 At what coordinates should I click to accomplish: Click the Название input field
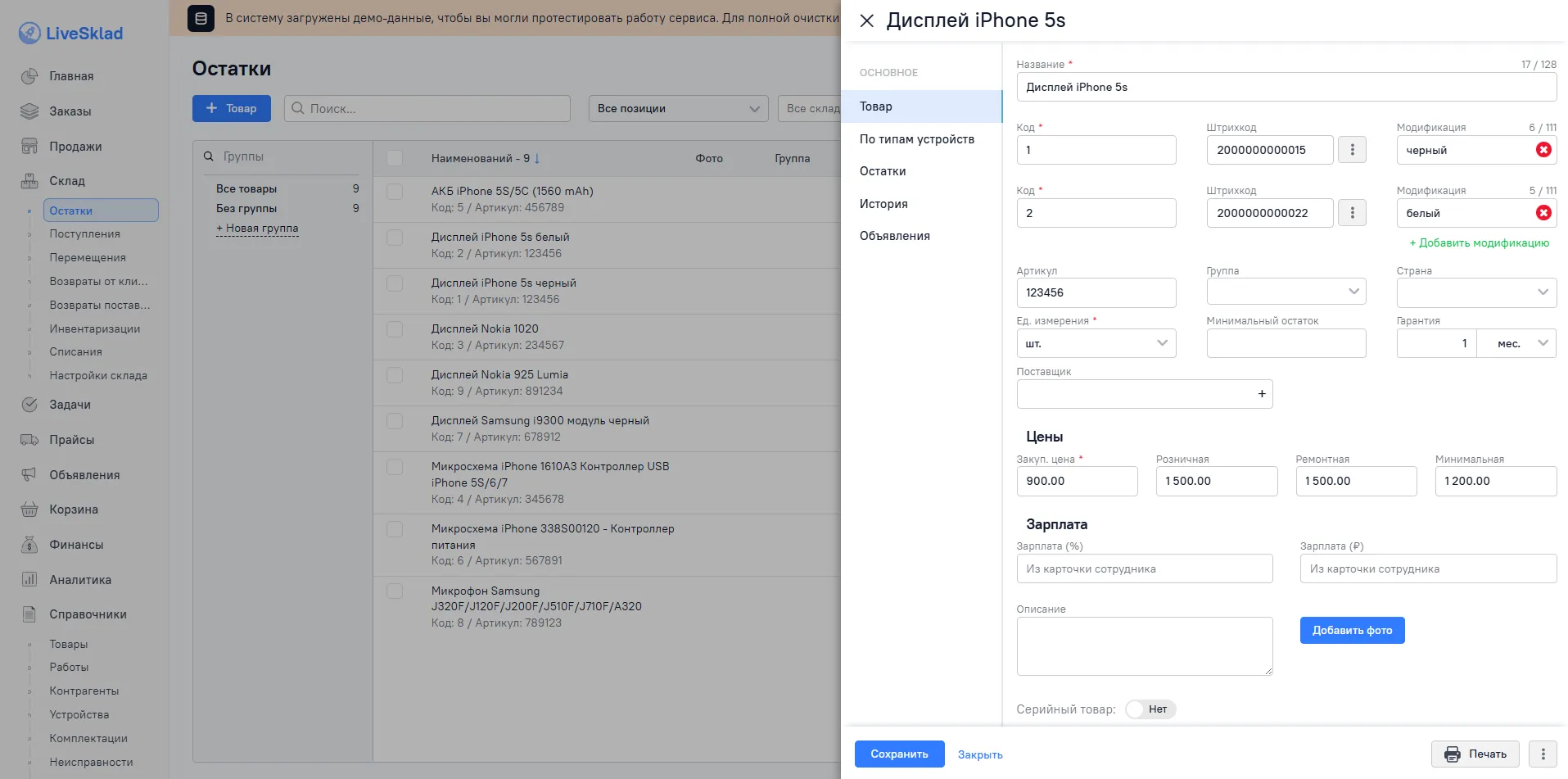click(1286, 87)
